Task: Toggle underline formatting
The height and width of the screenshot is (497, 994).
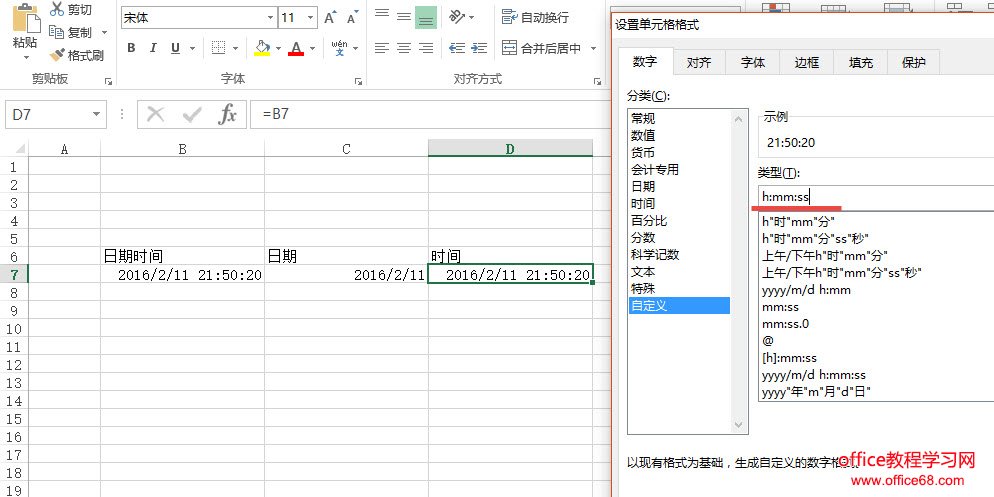Action: pyautogui.click(x=175, y=48)
